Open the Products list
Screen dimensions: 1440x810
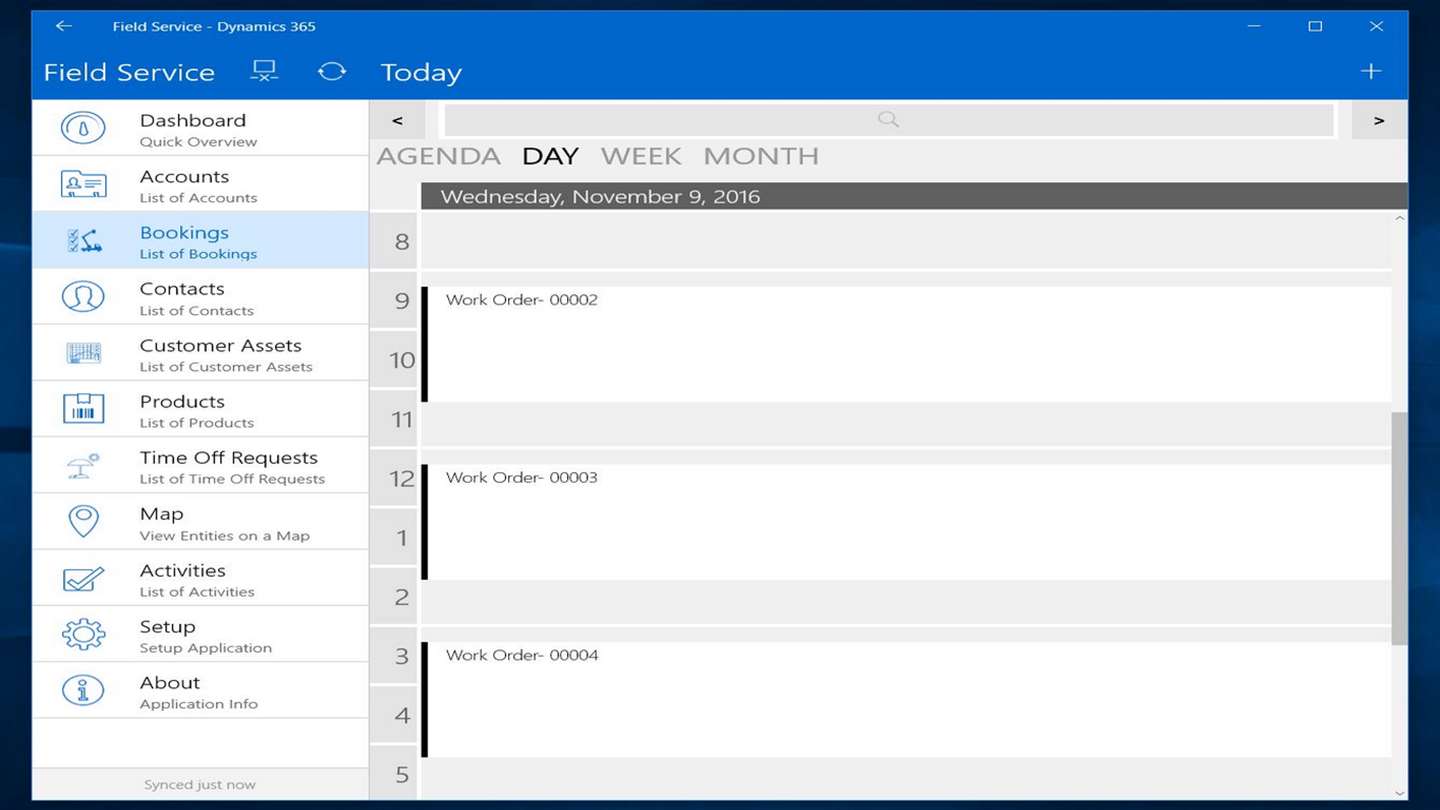[x=200, y=409]
